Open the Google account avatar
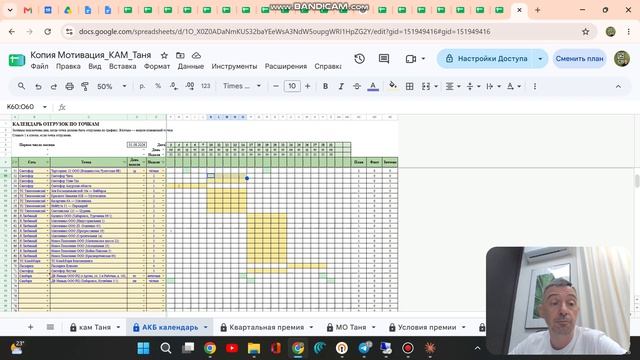This screenshot has width=640, height=360. pyautogui.click(x=622, y=59)
